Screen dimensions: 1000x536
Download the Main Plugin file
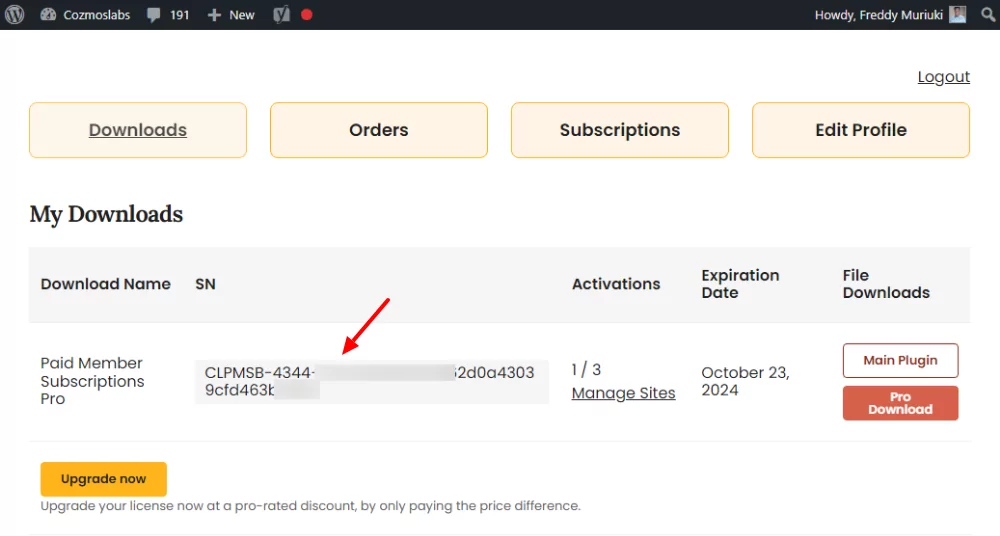coord(900,361)
